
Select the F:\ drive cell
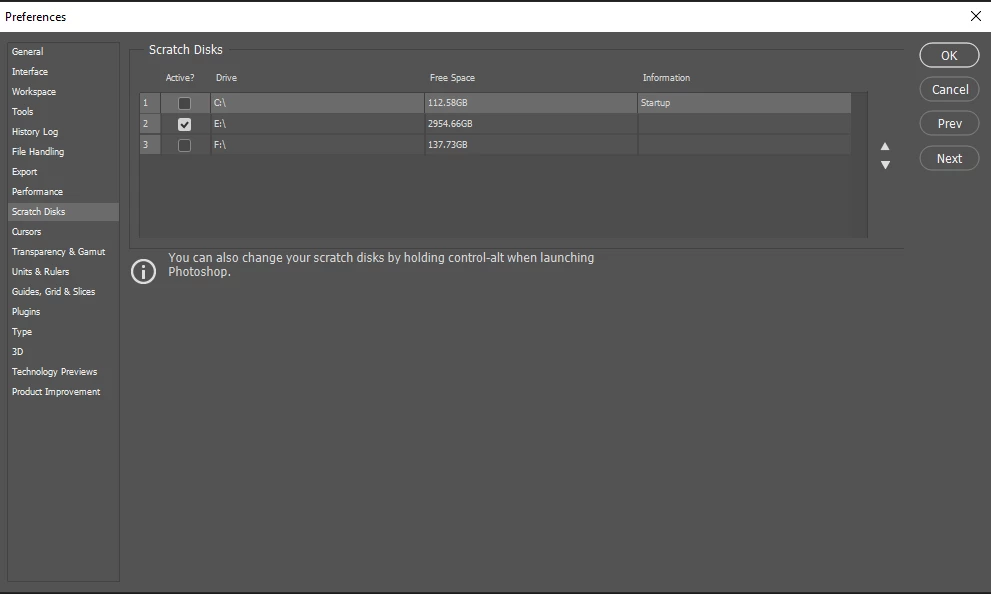tap(317, 145)
